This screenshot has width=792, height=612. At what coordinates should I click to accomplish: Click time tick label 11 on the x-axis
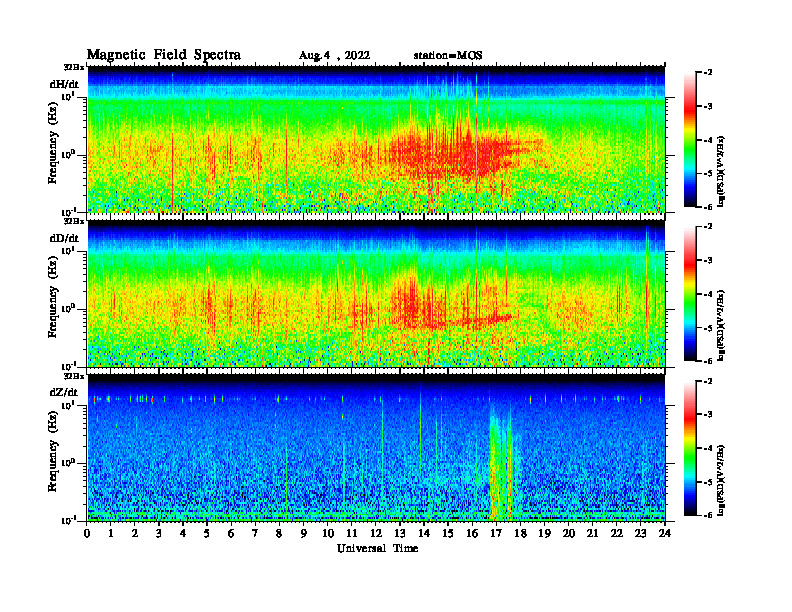click(352, 534)
